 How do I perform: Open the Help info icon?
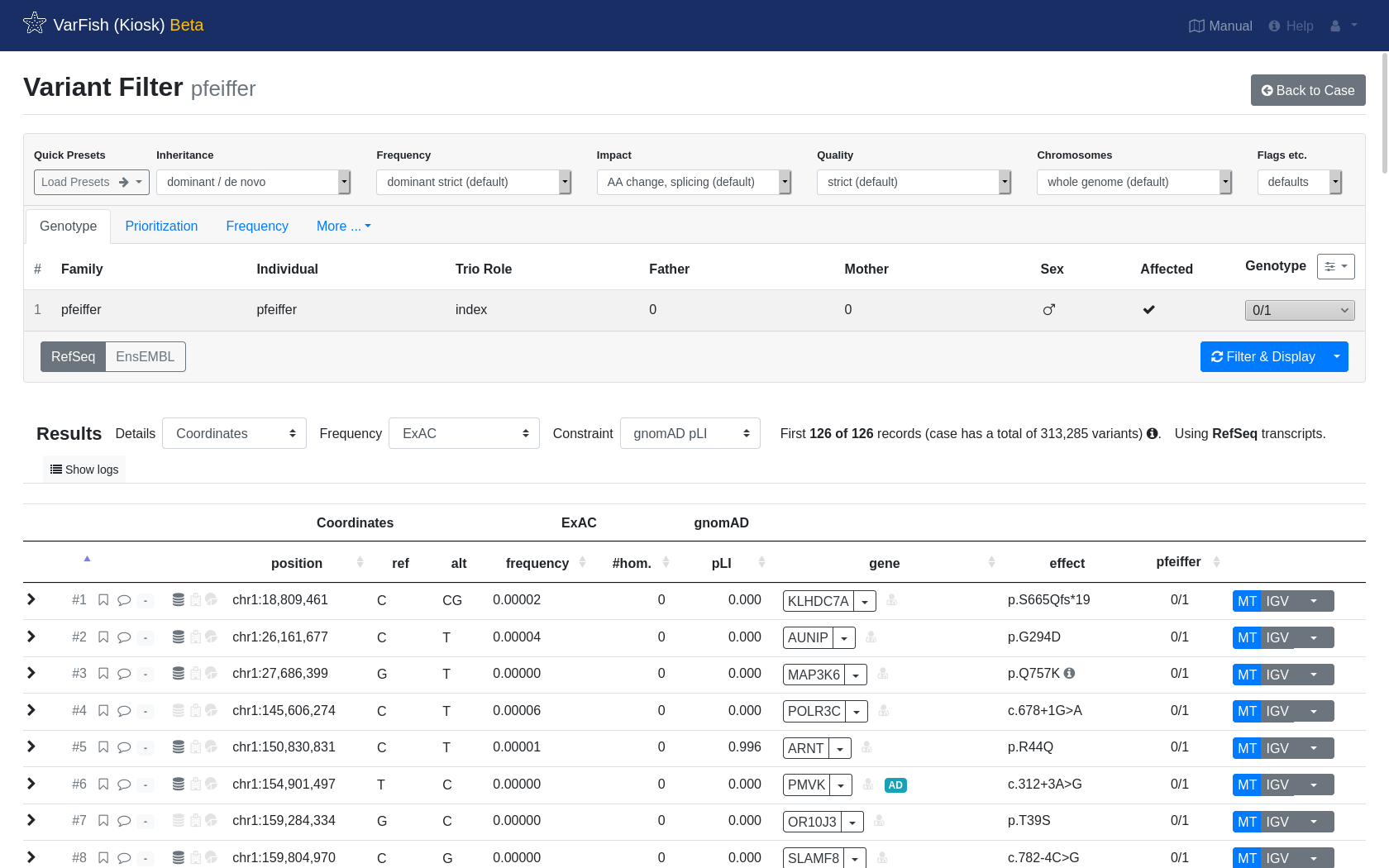pyautogui.click(x=1274, y=26)
